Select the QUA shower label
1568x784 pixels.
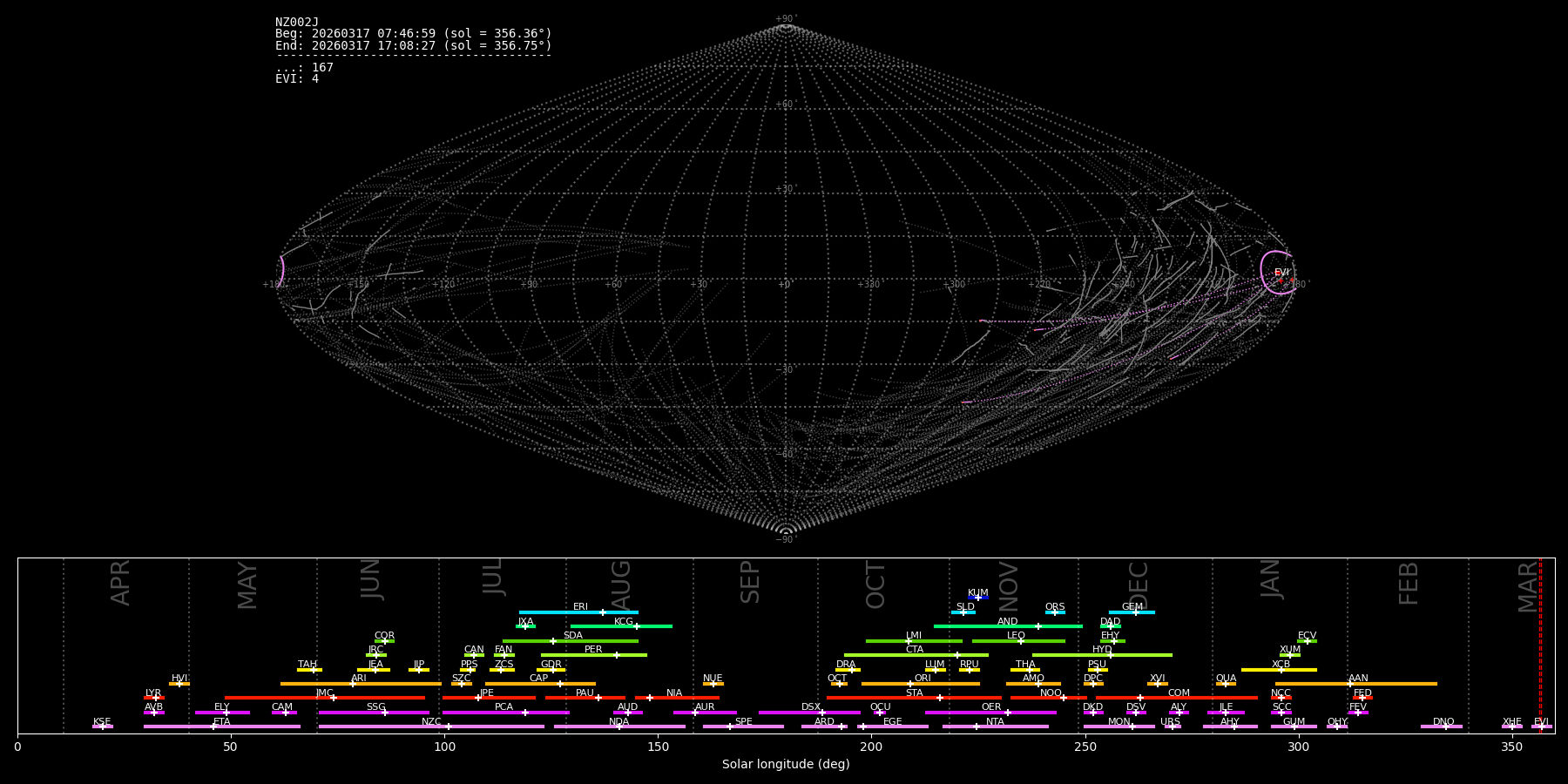(x=1226, y=679)
